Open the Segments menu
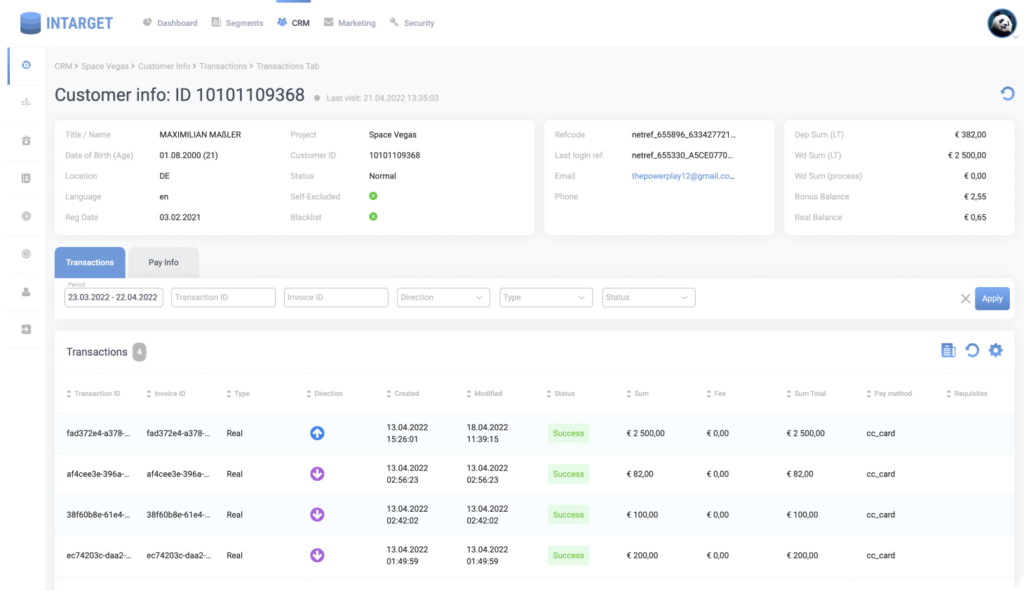Viewport: 1024px width, 591px height. point(237,23)
